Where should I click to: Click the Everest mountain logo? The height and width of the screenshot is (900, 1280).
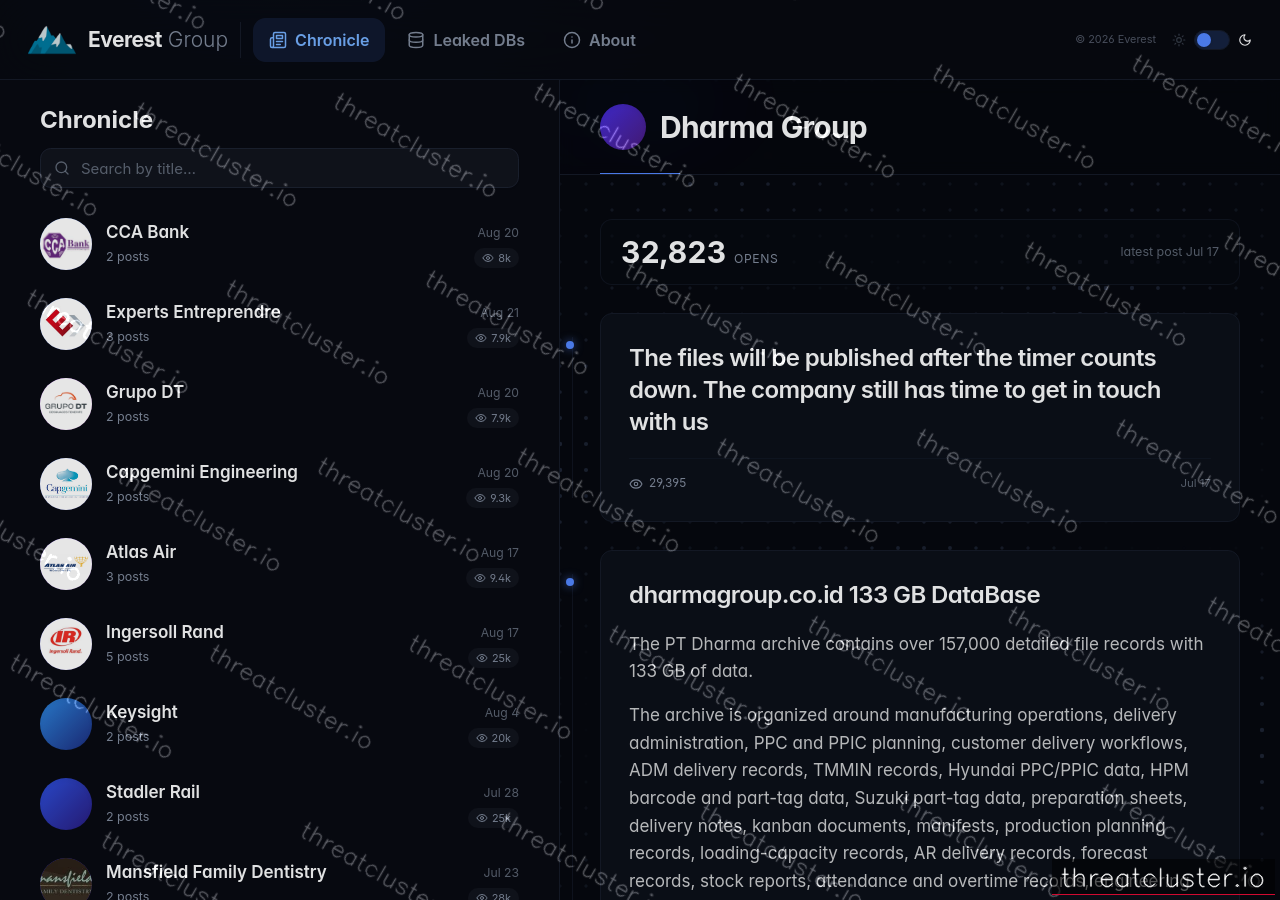(51, 40)
